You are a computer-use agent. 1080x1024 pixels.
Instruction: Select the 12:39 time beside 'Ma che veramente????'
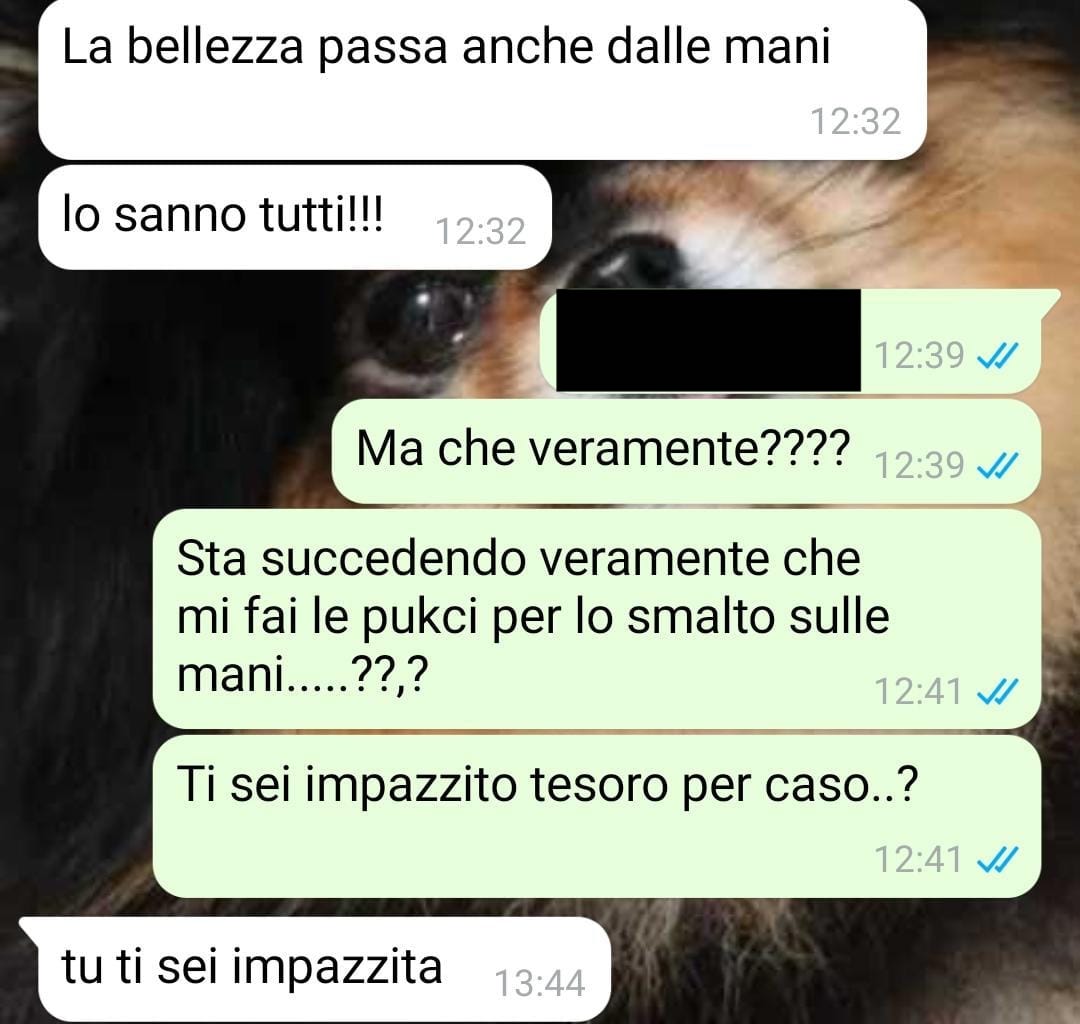click(919, 466)
